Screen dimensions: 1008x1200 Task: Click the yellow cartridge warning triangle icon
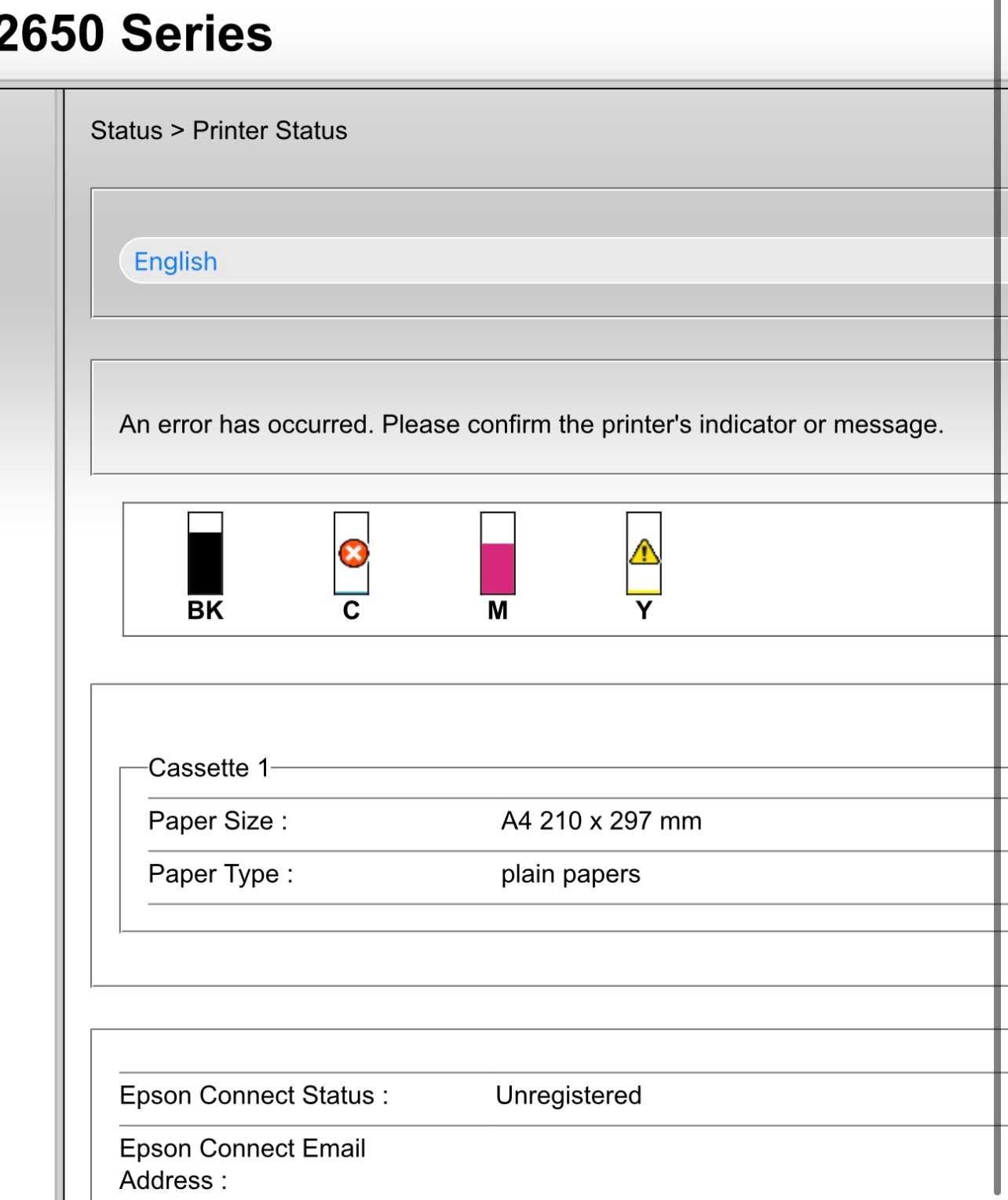point(644,551)
